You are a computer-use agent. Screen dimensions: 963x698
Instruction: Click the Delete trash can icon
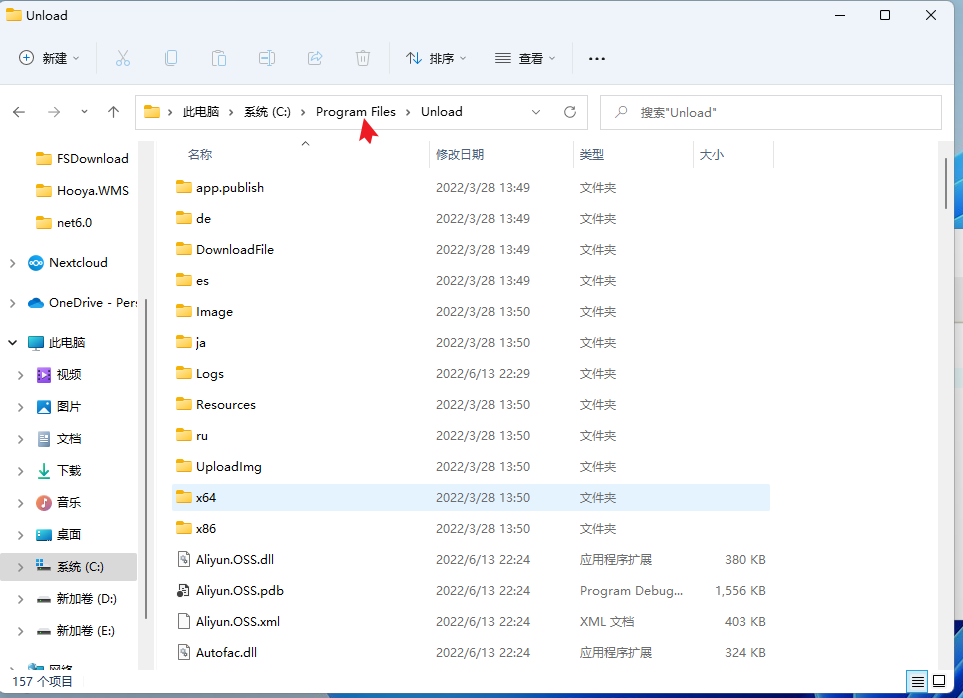tap(363, 58)
